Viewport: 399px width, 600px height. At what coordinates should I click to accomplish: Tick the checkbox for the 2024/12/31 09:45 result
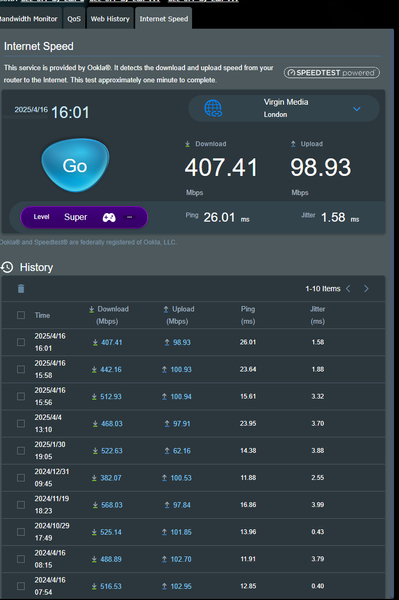pyautogui.click(x=21, y=478)
